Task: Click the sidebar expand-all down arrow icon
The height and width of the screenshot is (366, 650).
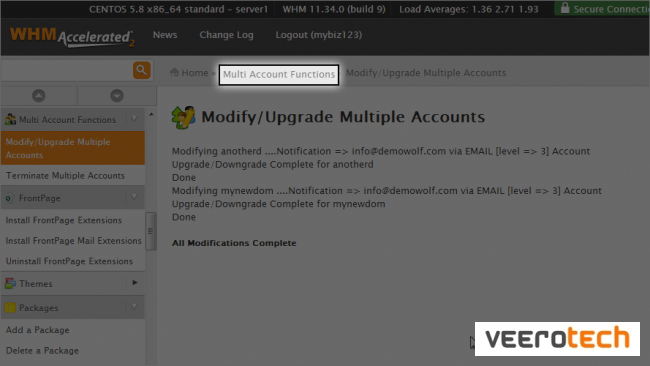Action: pyautogui.click(x=117, y=96)
